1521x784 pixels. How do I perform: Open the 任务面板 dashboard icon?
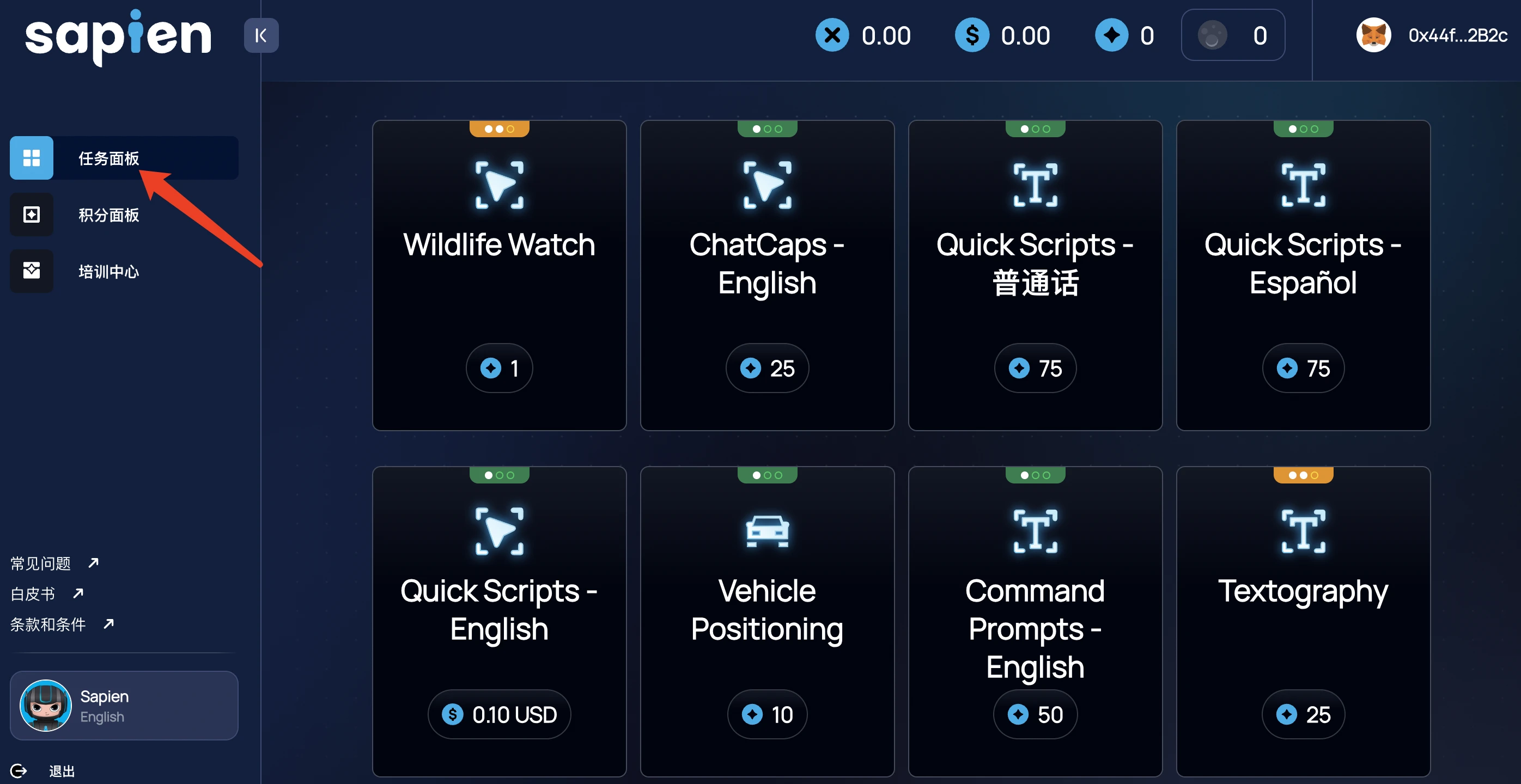31,157
